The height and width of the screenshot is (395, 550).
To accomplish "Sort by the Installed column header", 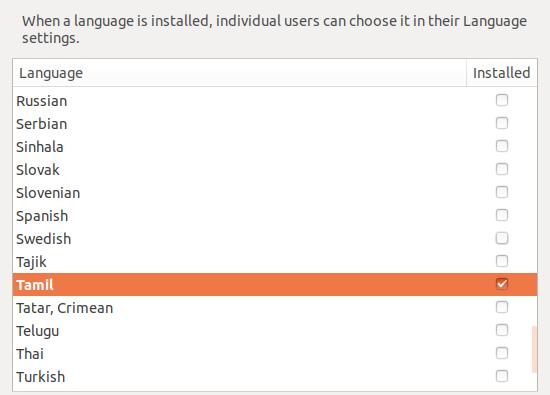I will tap(502, 73).
